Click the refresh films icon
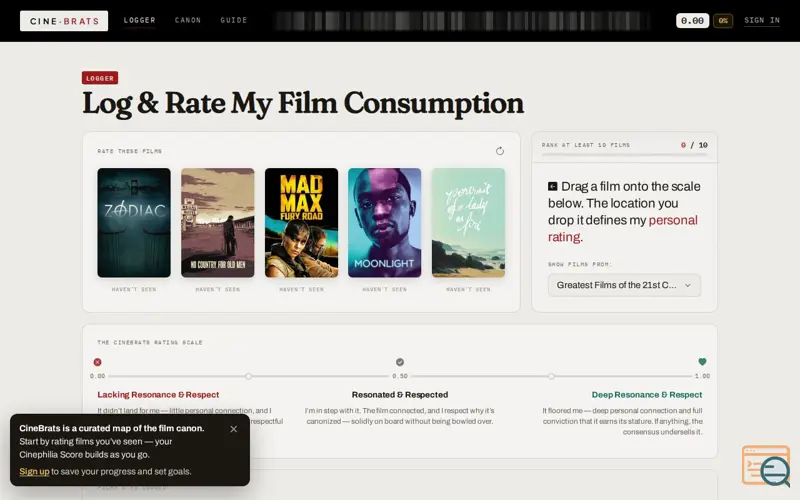The image size is (800, 500). click(x=500, y=151)
